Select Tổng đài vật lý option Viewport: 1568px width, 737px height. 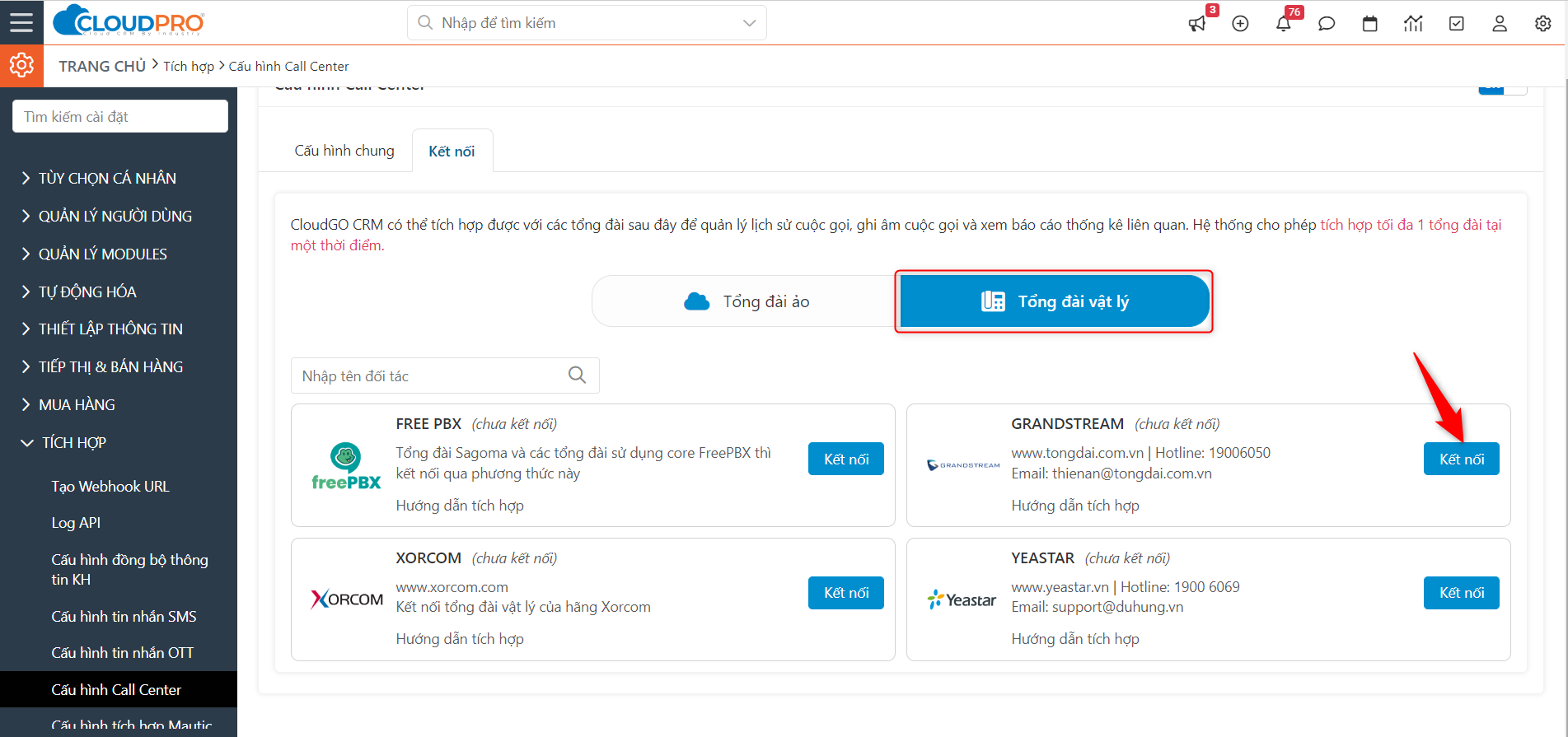click(1055, 301)
